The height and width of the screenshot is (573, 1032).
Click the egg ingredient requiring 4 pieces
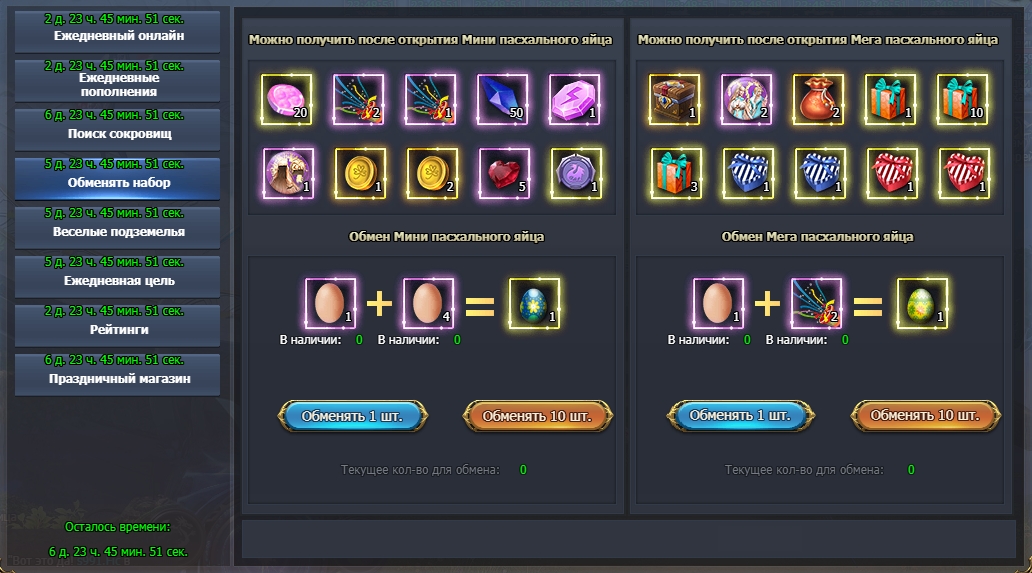coord(428,303)
